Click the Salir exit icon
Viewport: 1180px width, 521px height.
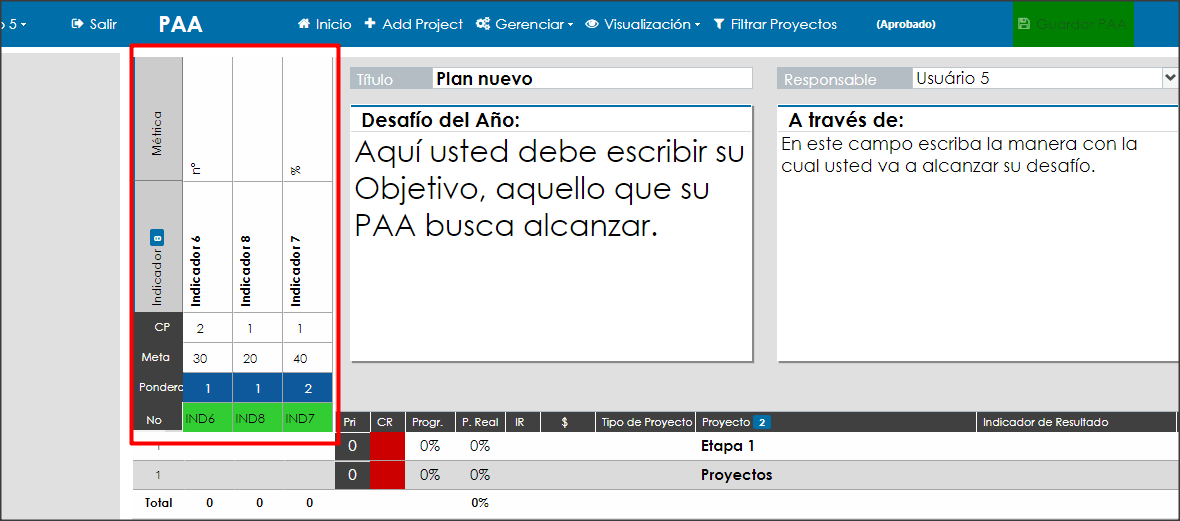(x=77, y=24)
